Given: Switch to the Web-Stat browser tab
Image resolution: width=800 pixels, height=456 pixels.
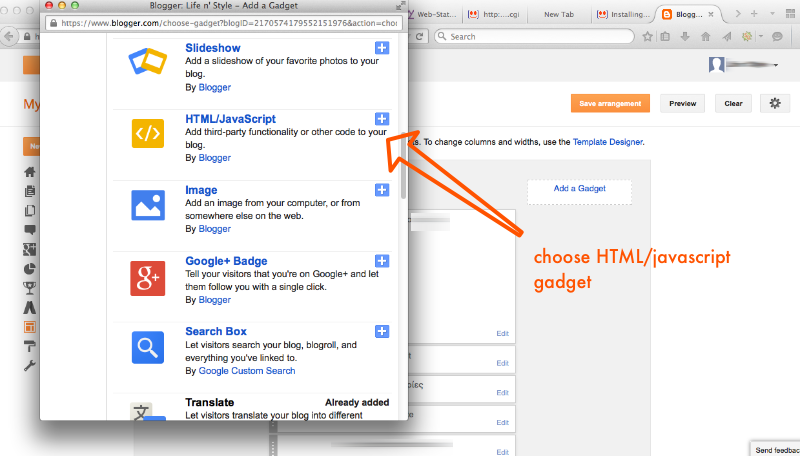Looking at the screenshot, I should 435,14.
